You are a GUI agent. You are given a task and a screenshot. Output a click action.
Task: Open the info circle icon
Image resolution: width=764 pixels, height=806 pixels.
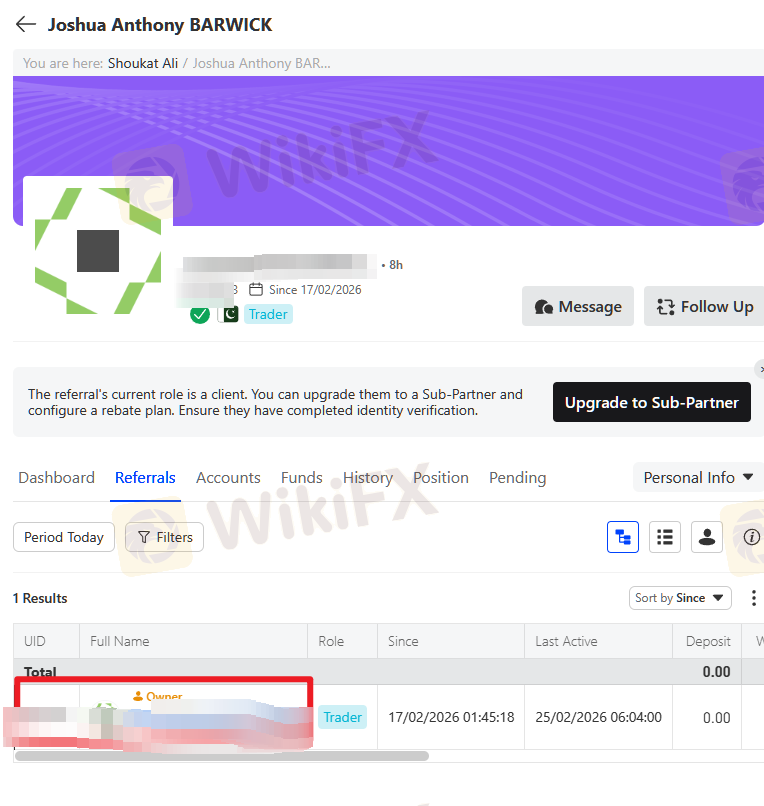752,537
